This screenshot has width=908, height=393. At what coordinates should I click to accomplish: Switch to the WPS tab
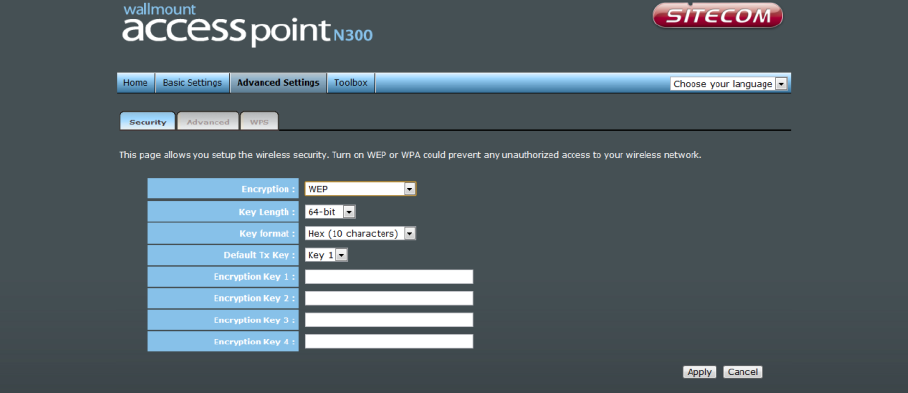coord(259,122)
